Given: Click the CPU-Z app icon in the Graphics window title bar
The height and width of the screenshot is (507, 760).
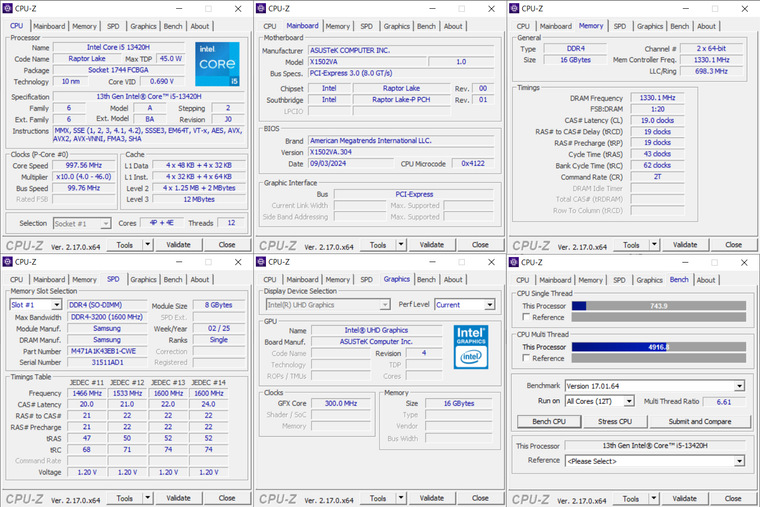Looking at the screenshot, I should [x=261, y=262].
